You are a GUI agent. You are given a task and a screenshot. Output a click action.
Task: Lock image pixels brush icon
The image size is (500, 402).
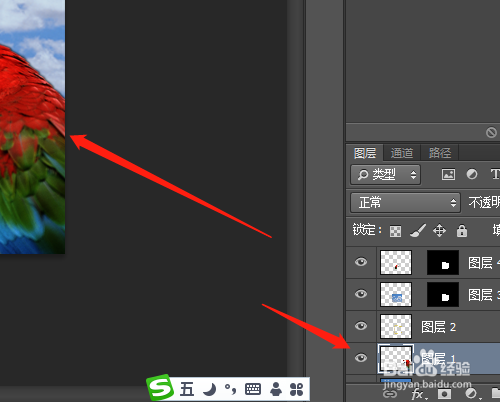coord(418,230)
